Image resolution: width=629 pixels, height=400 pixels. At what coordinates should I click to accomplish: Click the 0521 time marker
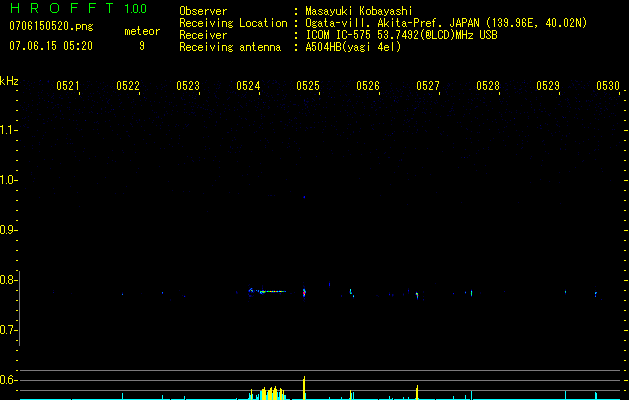pyautogui.click(x=68, y=86)
